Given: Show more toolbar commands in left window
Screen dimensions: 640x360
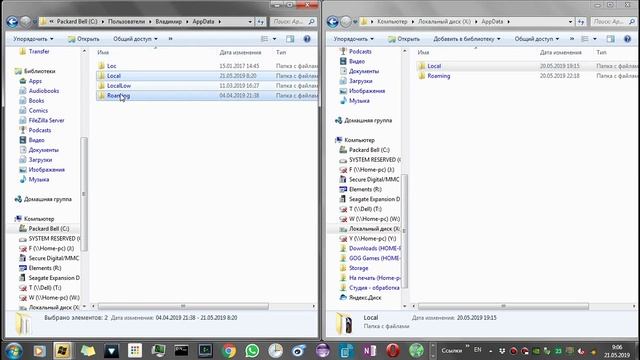Looking at the screenshot, I should click(170, 39).
